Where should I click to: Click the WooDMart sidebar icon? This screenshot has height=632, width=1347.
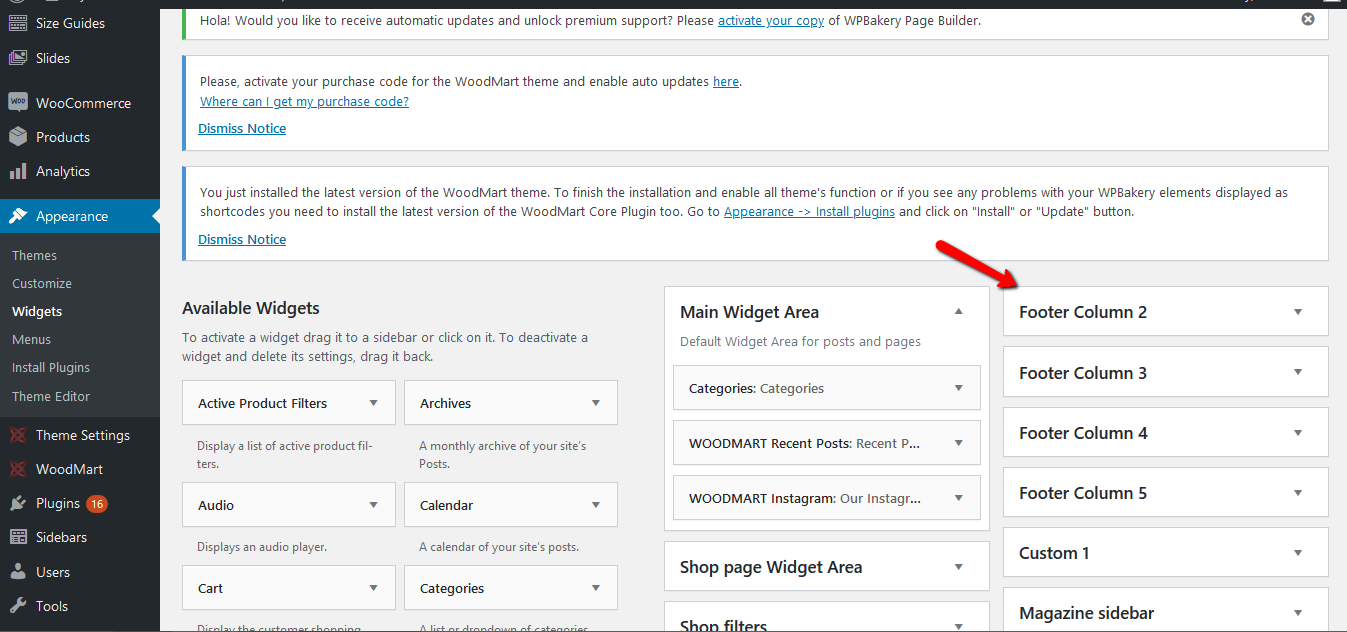(18, 469)
